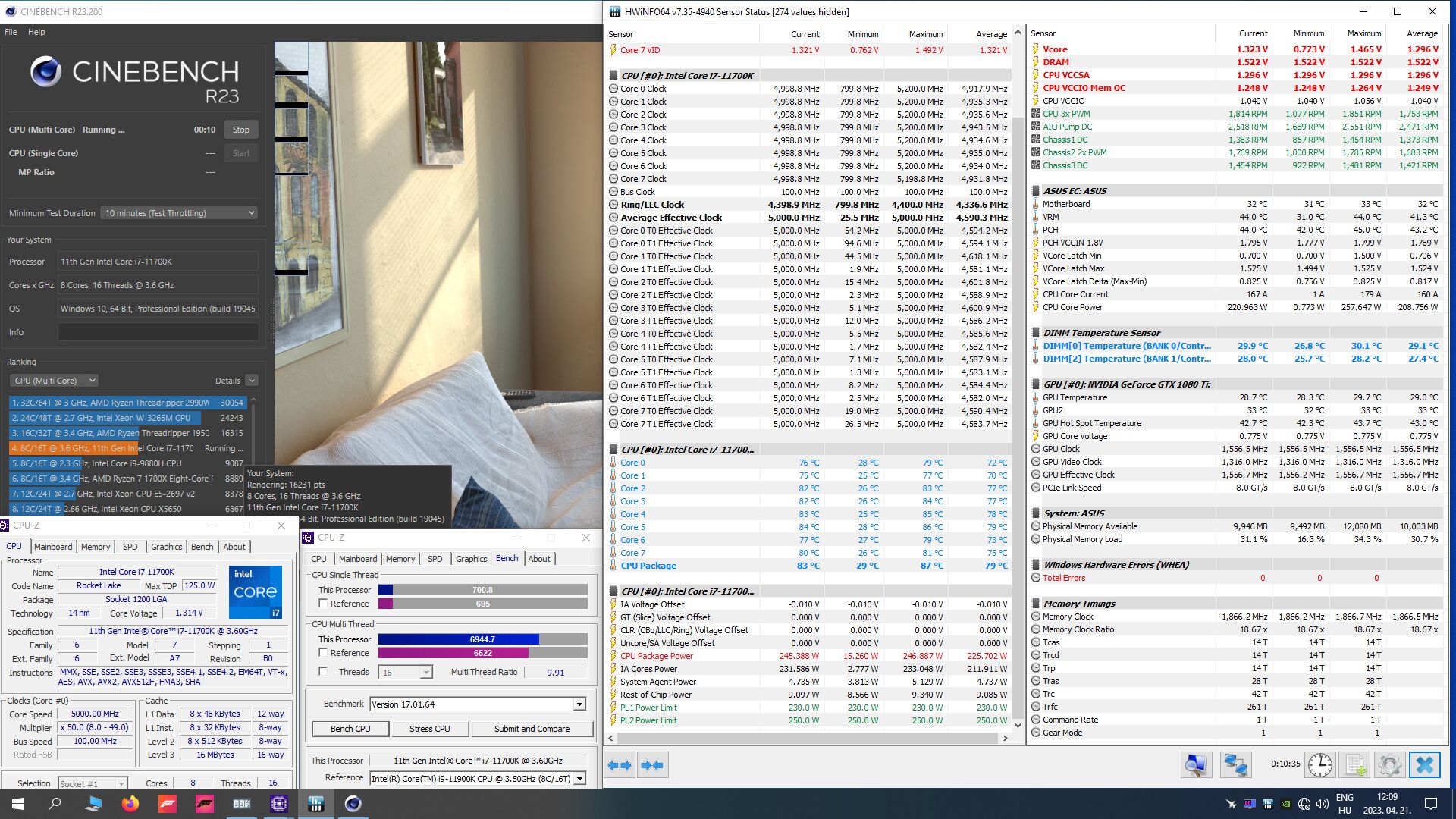Switch to HWiNFO taskbar icon

pos(316,804)
